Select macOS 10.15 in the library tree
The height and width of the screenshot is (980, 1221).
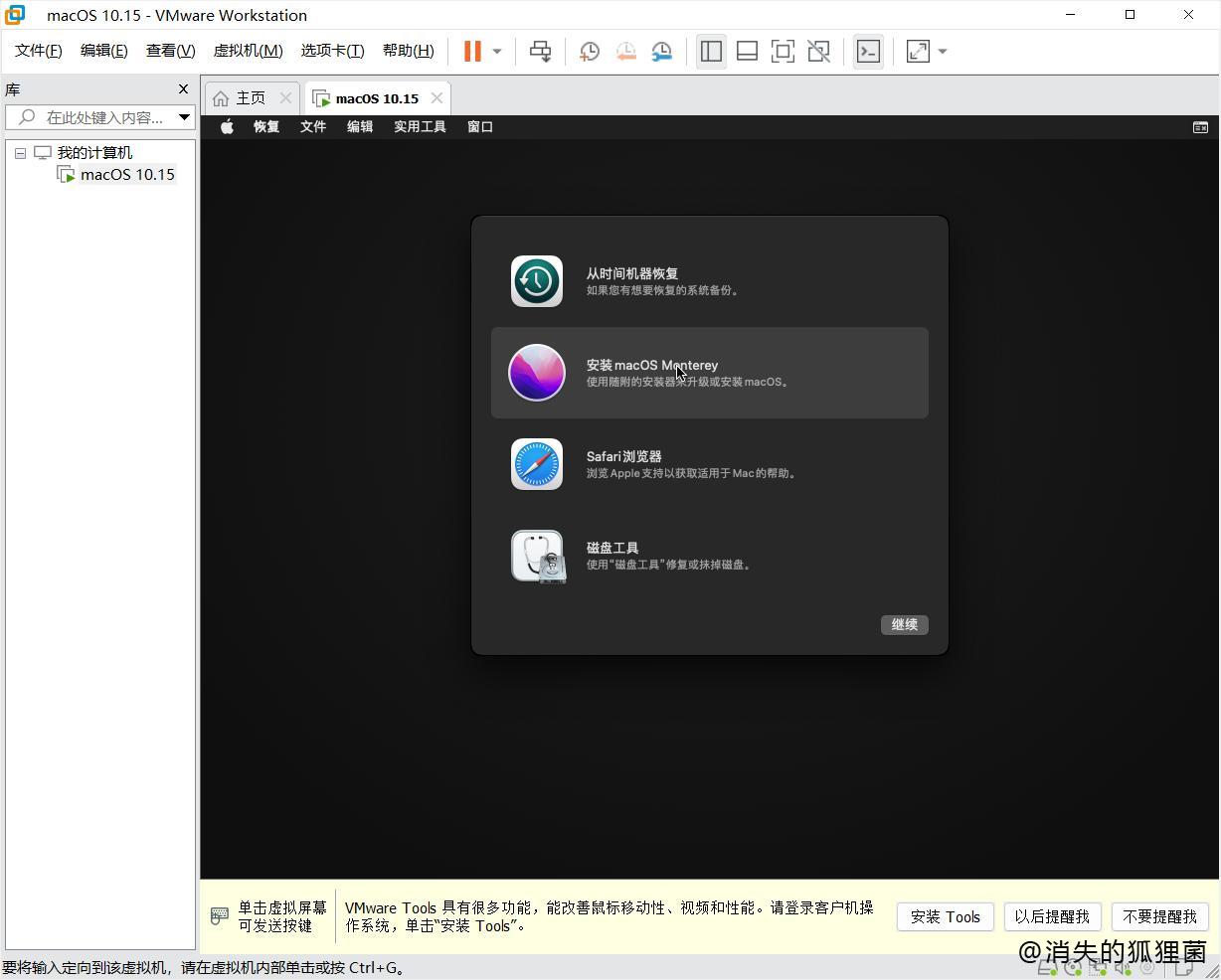[x=127, y=174]
